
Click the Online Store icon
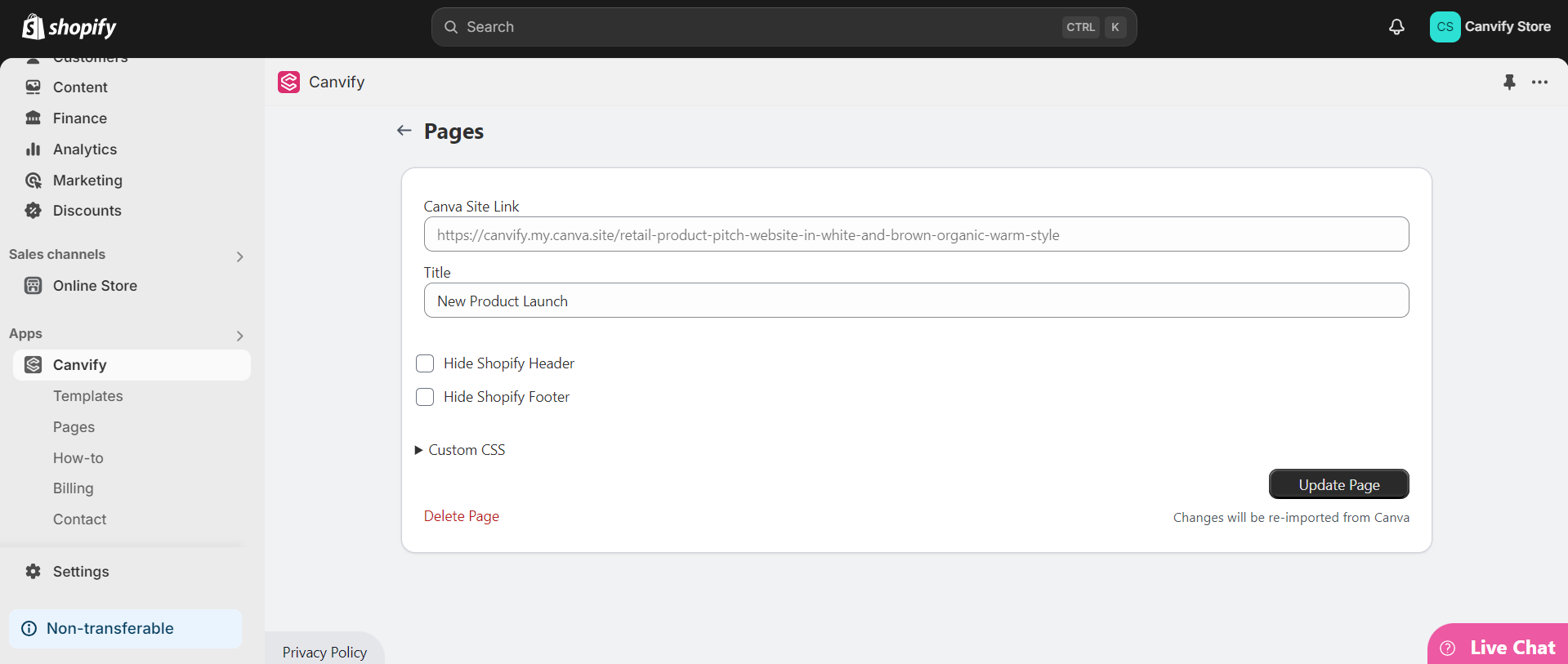[x=33, y=285]
